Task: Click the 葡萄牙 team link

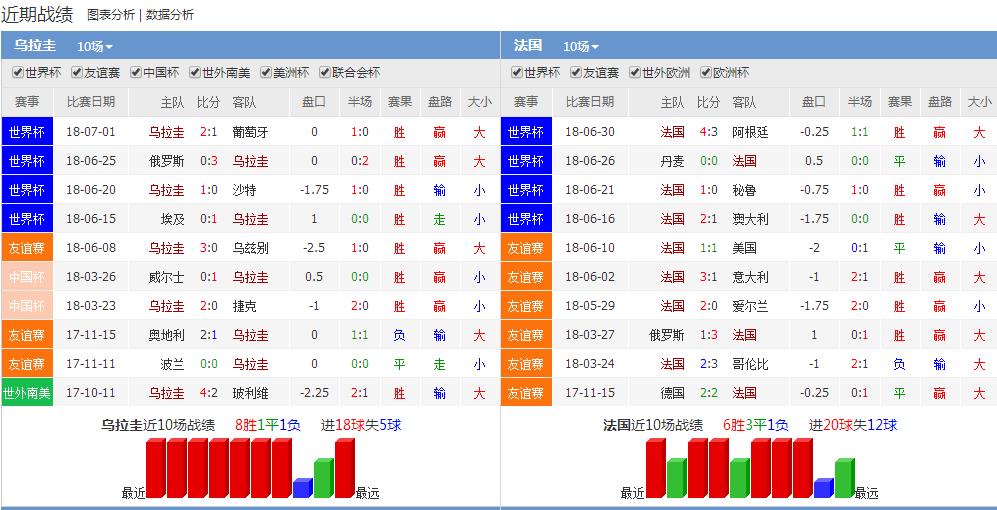Action: pos(250,132)
